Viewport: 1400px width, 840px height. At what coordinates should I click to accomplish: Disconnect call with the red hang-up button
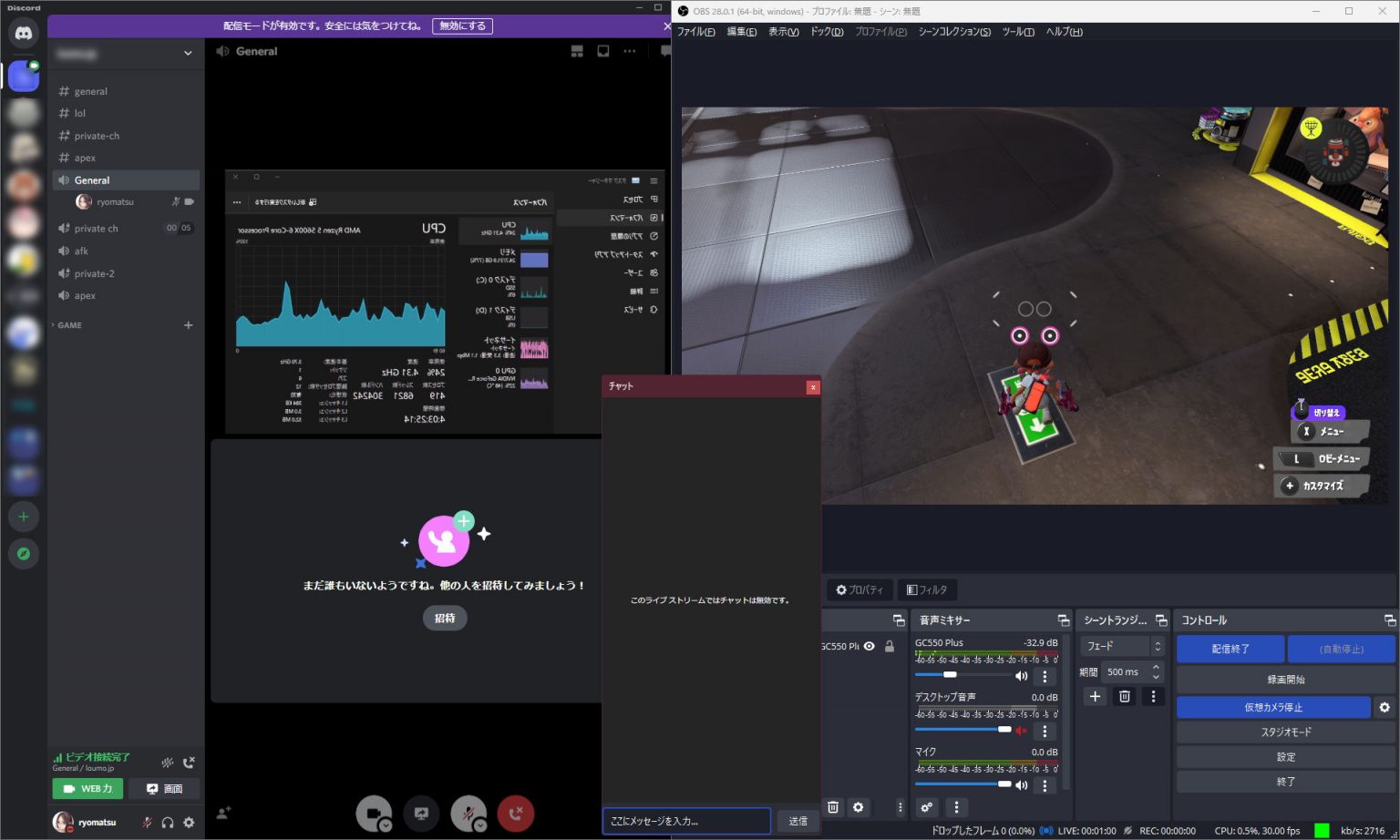516,814
